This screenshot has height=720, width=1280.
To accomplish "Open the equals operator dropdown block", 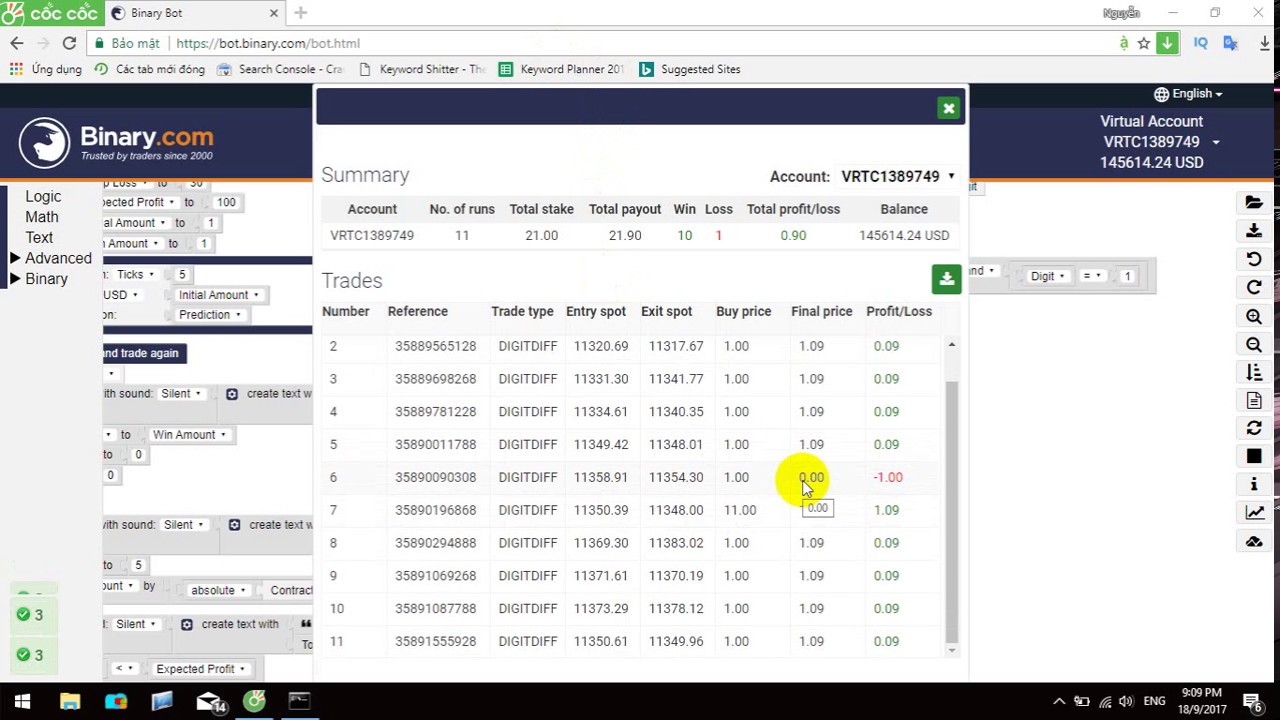I will click(x=1091, y=276).
